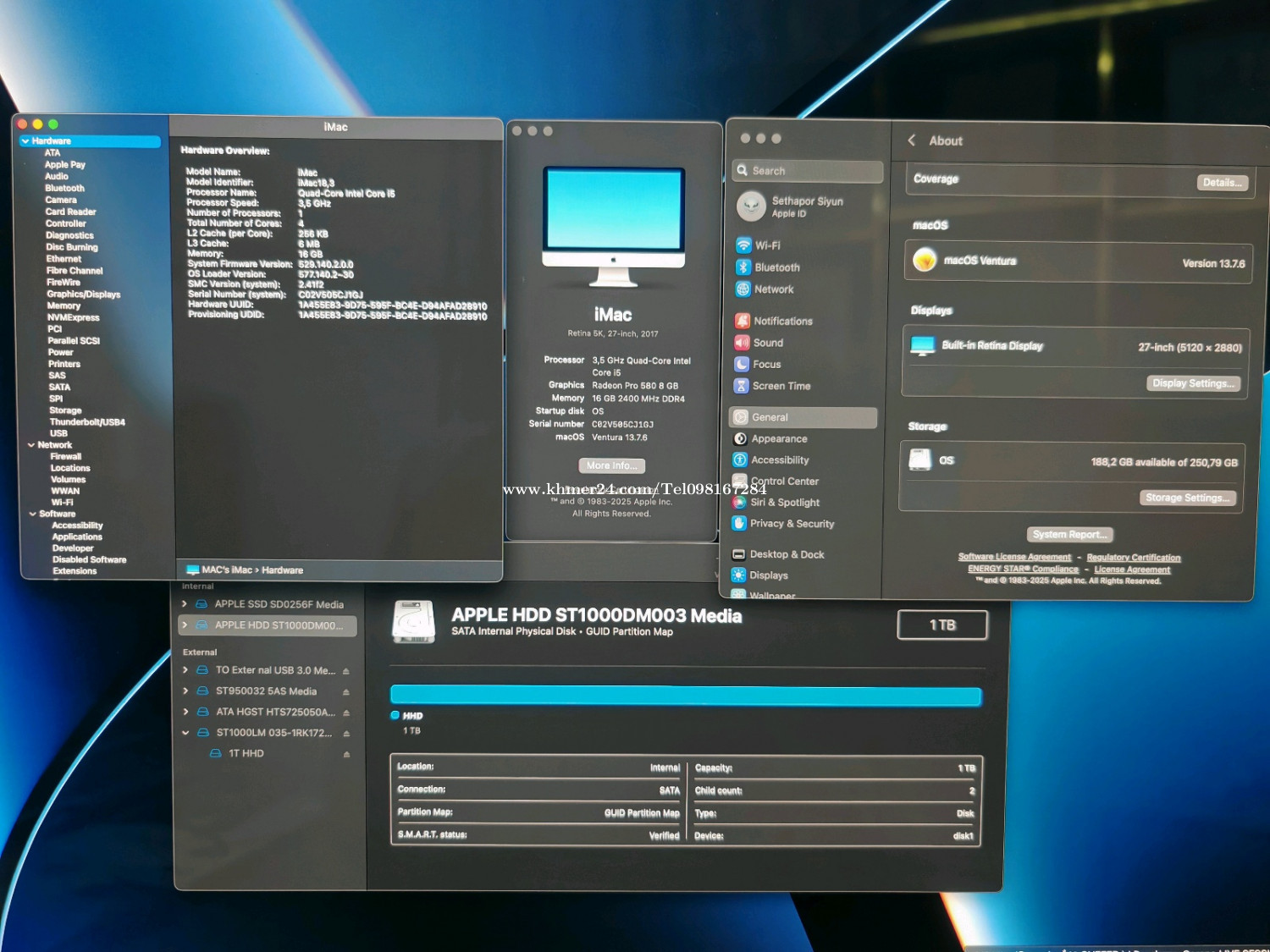Expand APPLE SSD SD0256F Media
The width and height of the screenshot is (1270, 952).
point(185,604)
